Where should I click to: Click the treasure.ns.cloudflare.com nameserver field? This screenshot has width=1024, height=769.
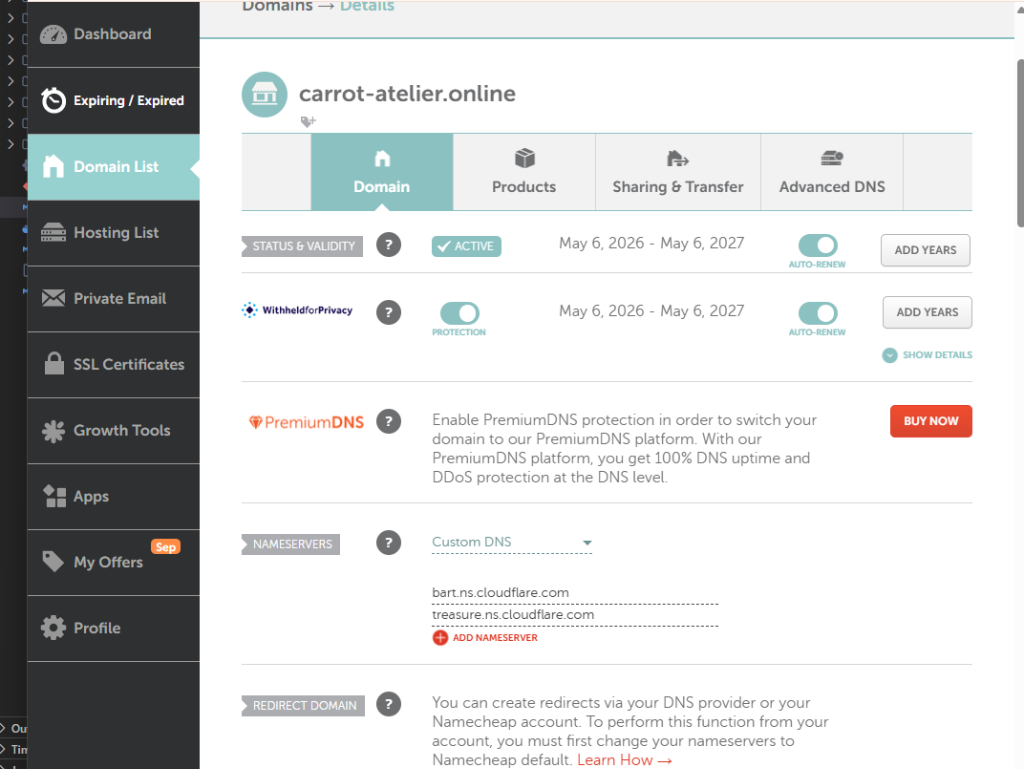pyautogui.click(x=575, y=615)
